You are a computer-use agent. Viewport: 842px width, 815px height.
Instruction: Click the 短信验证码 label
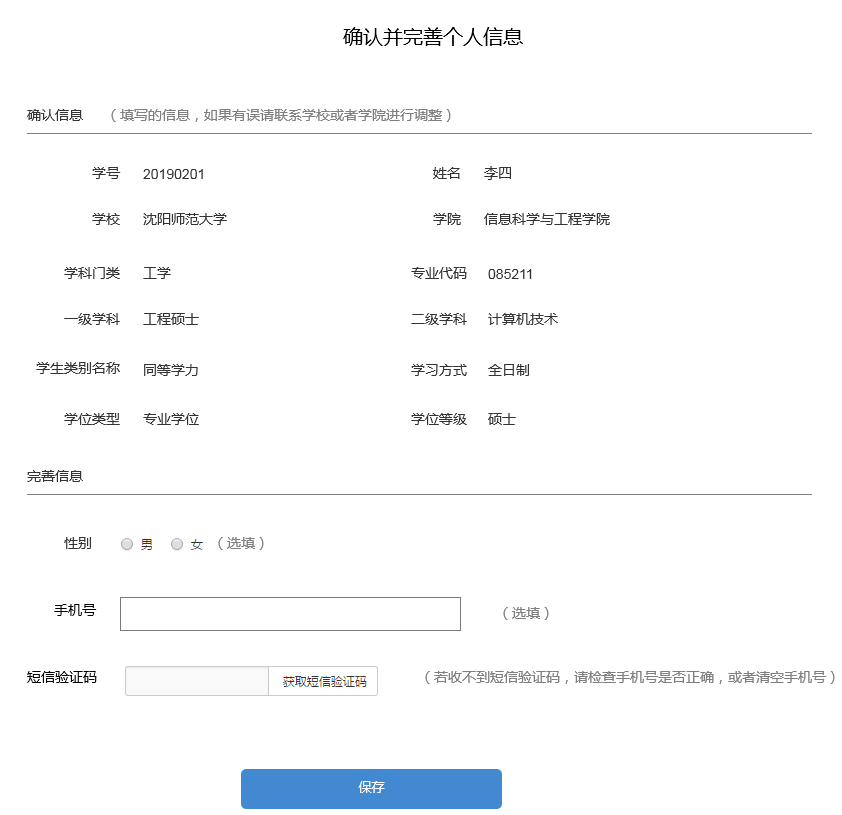(62, 677)
